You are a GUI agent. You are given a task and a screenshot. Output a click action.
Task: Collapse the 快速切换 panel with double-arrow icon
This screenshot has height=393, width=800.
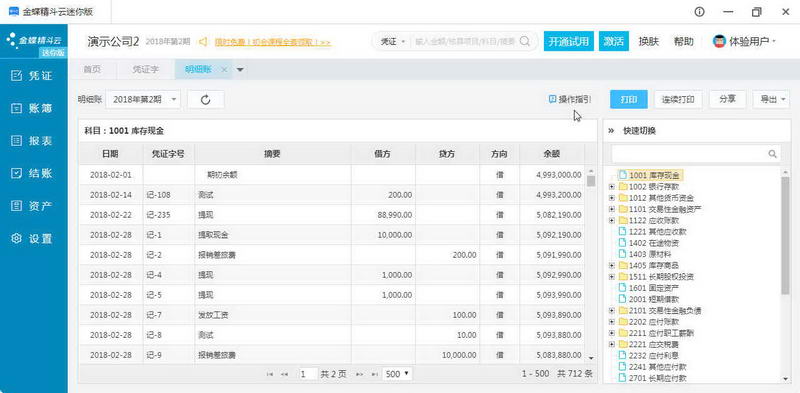click(x=611, y=131)
